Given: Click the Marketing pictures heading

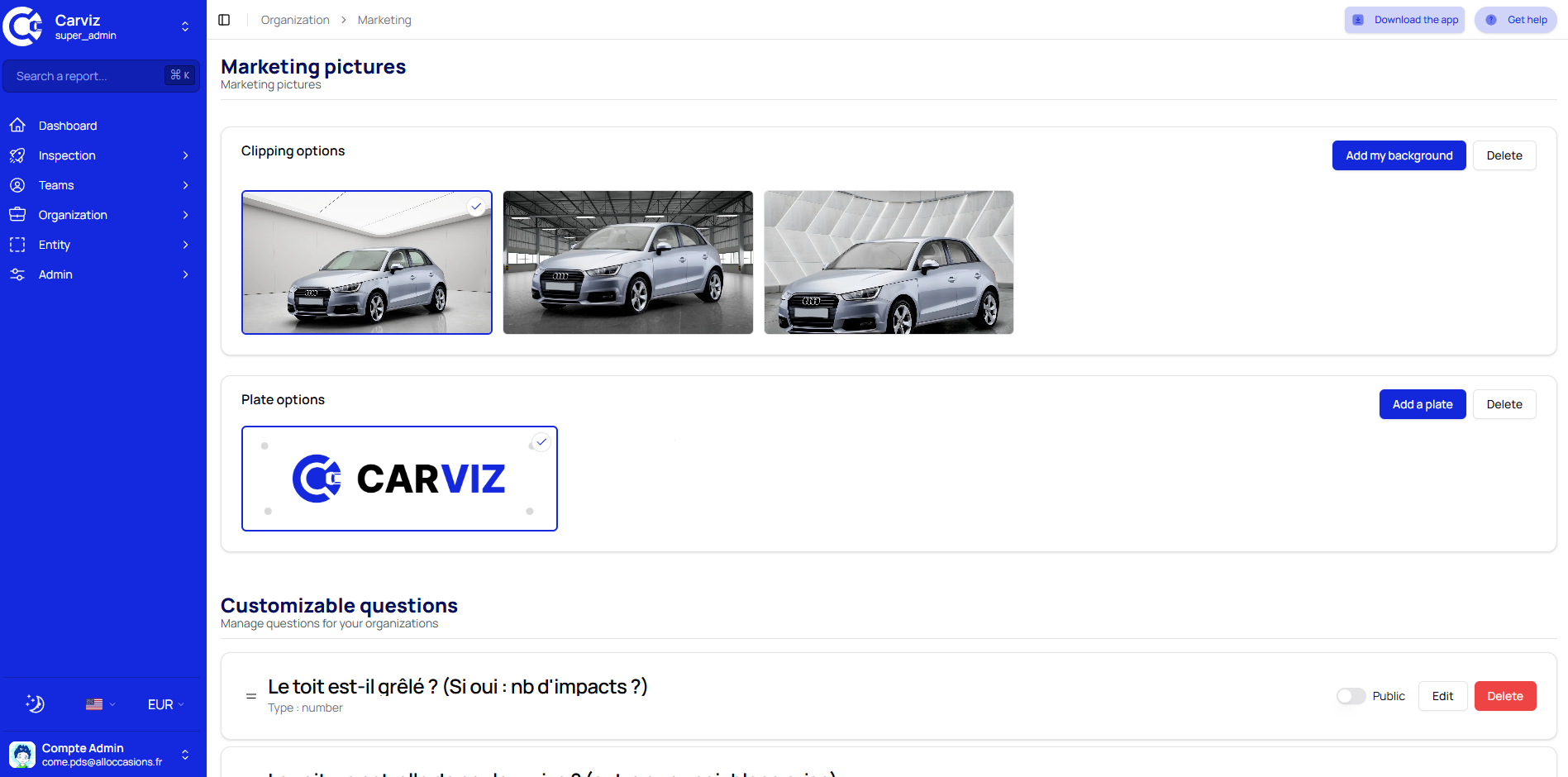Looking at the screenshot, I should [x=313, y=66].
